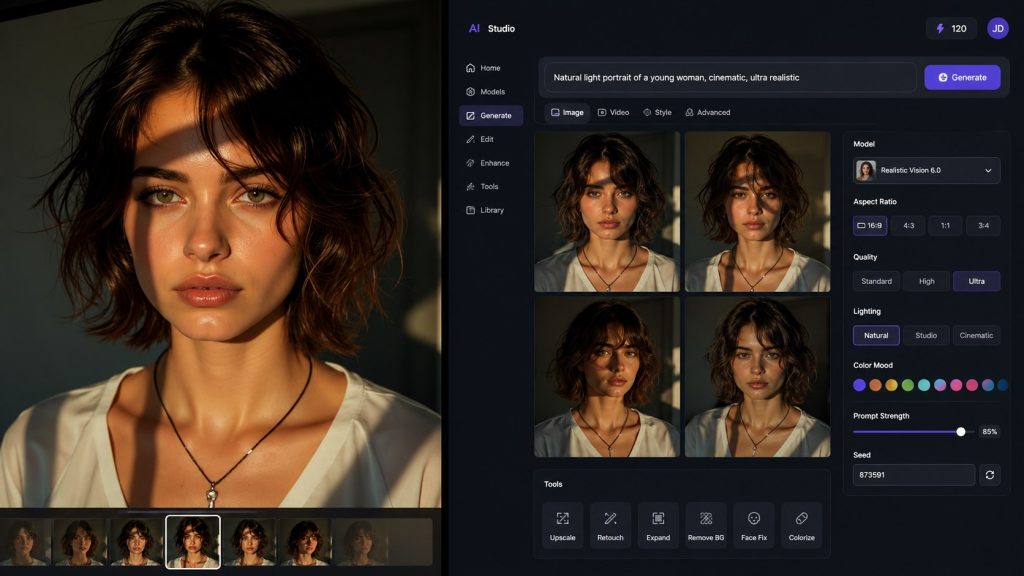Activate the Remove BG tool

pos(706,525)
